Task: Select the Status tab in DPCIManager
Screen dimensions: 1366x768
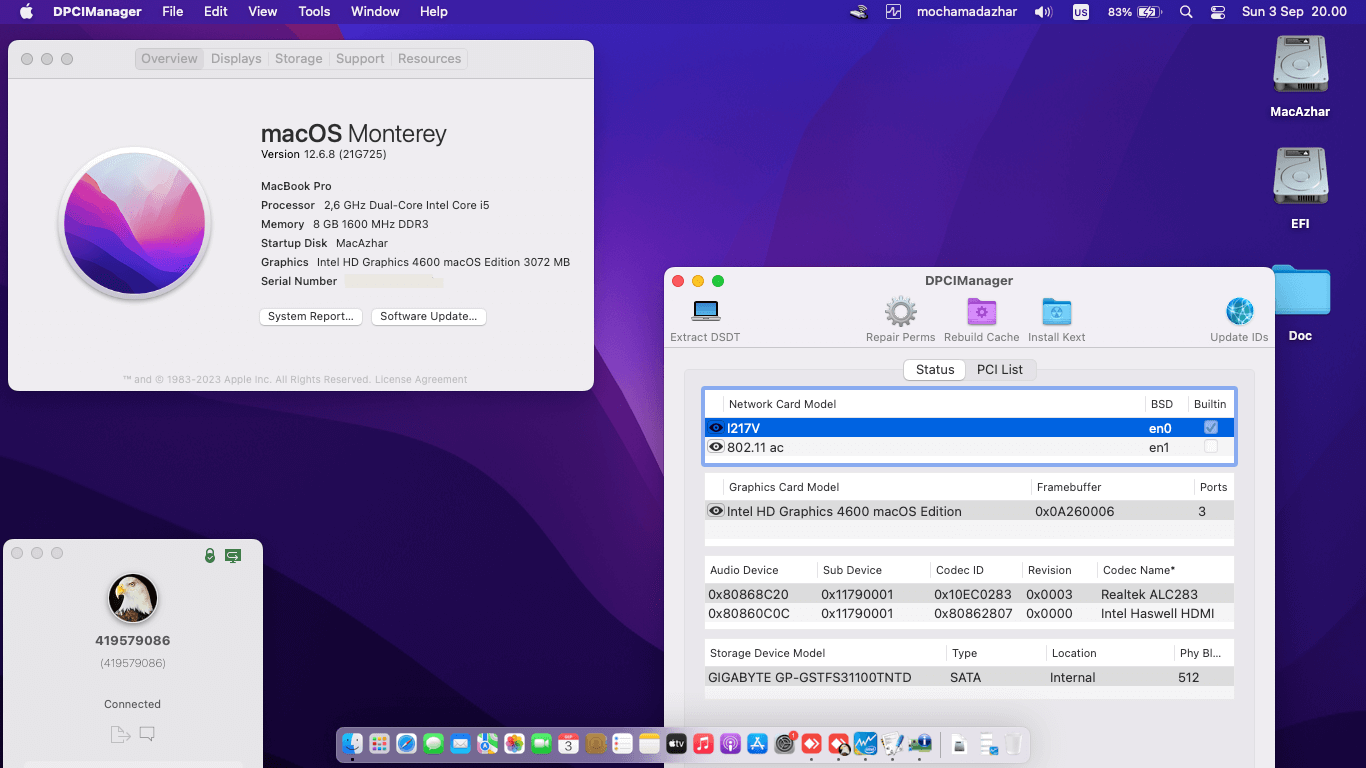Action: click(x=935, y=369)
